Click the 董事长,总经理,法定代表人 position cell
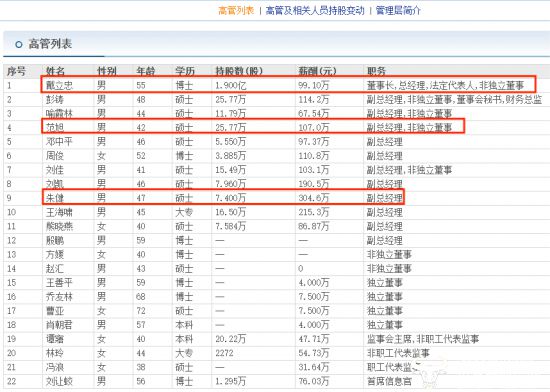 [445, 85]
